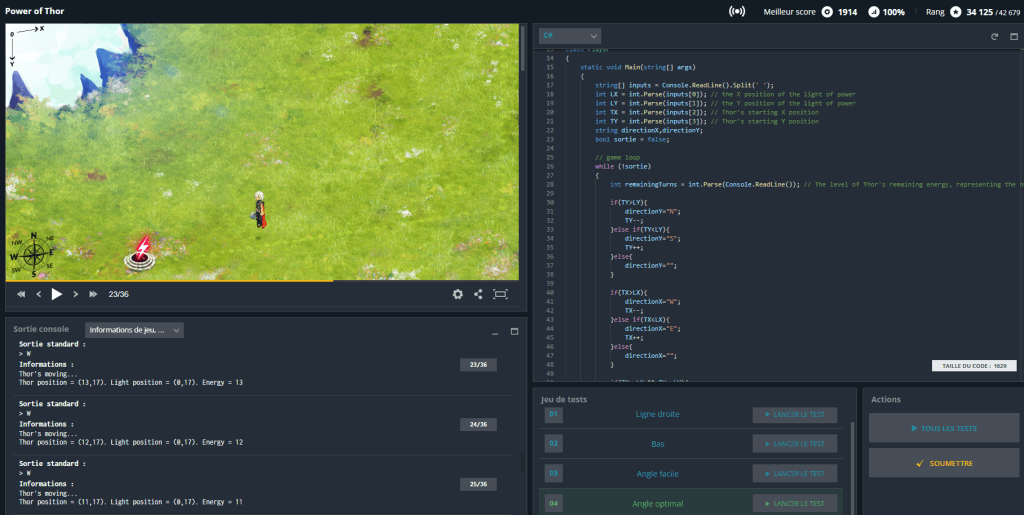Toggle fullscreen mode for game viewer

click(x=500, y=294)
